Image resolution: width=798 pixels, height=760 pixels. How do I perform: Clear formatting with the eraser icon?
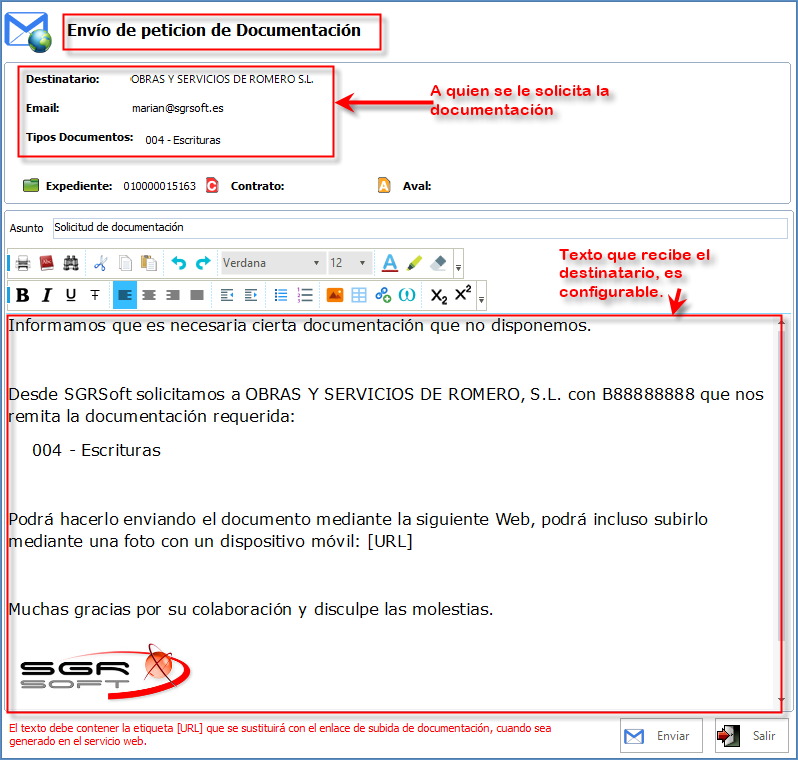coord(438,263)
